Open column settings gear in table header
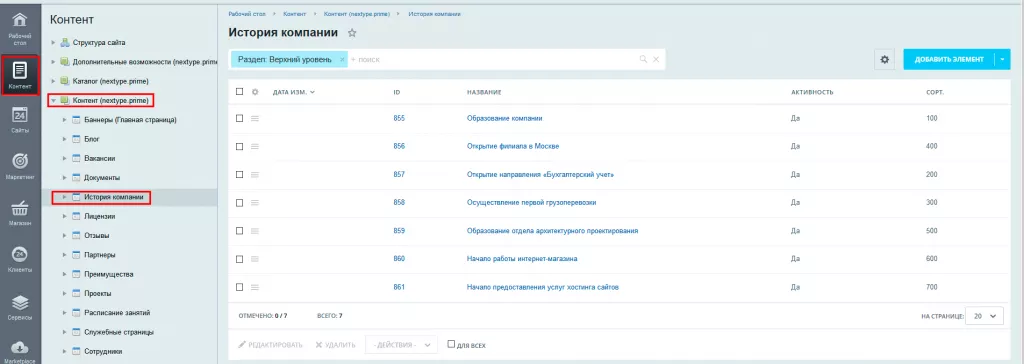 tap(255, 92)
